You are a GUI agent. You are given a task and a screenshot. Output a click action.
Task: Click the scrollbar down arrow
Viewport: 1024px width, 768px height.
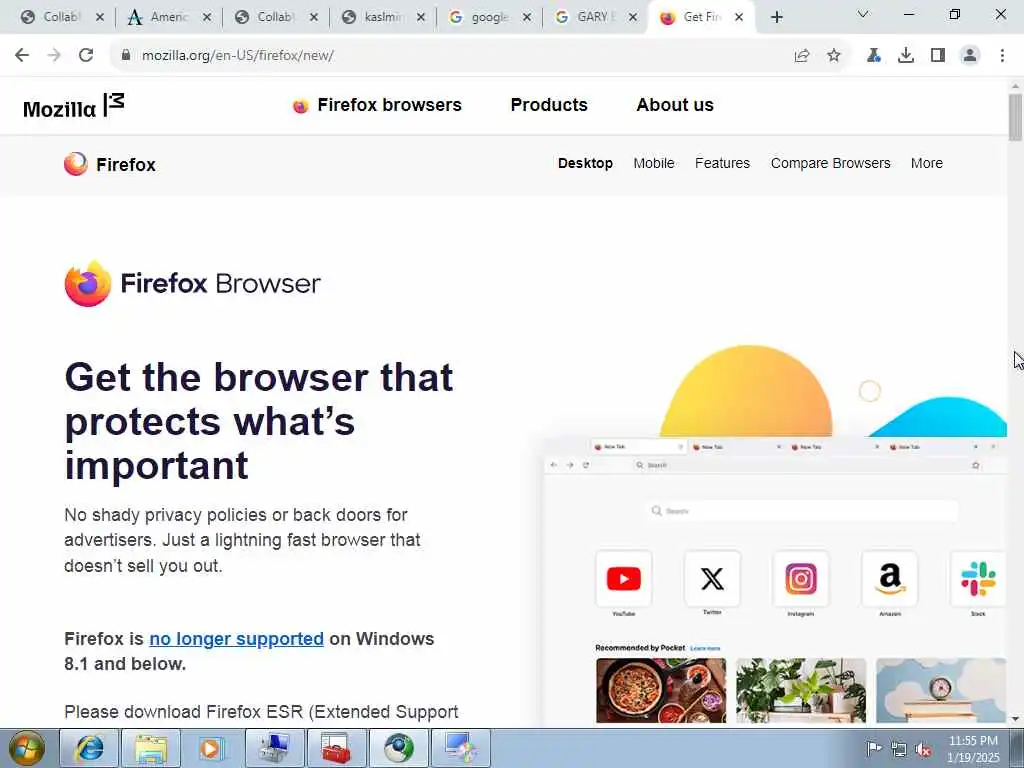pos(1015,719)
